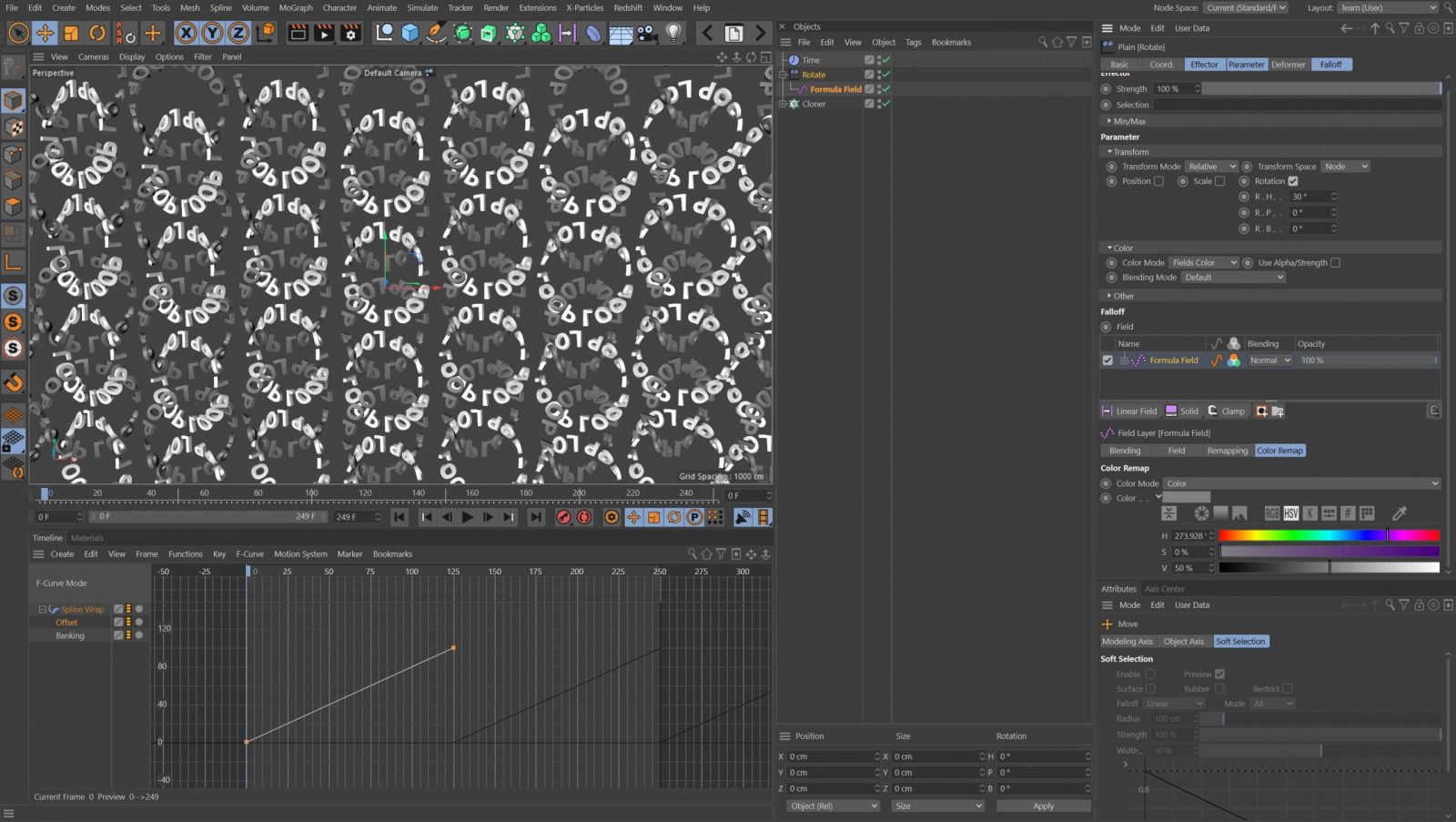Open the Transform Space Node dropdown

pyautogui.click(x=1345, y=167)
